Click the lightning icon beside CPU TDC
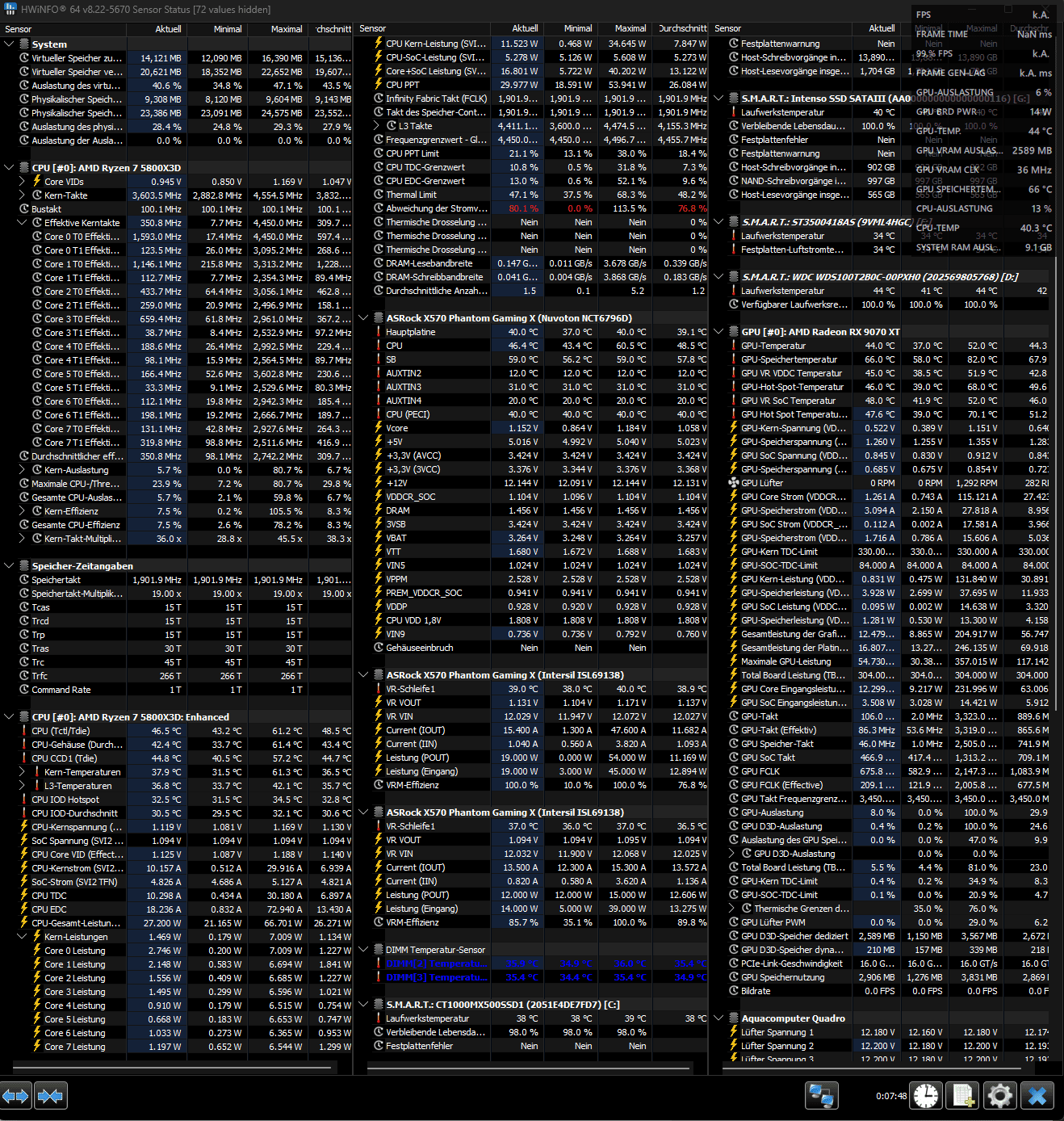Image resolution: width=1064 pixels, height=1121 pixels. [x=24, y=896]
